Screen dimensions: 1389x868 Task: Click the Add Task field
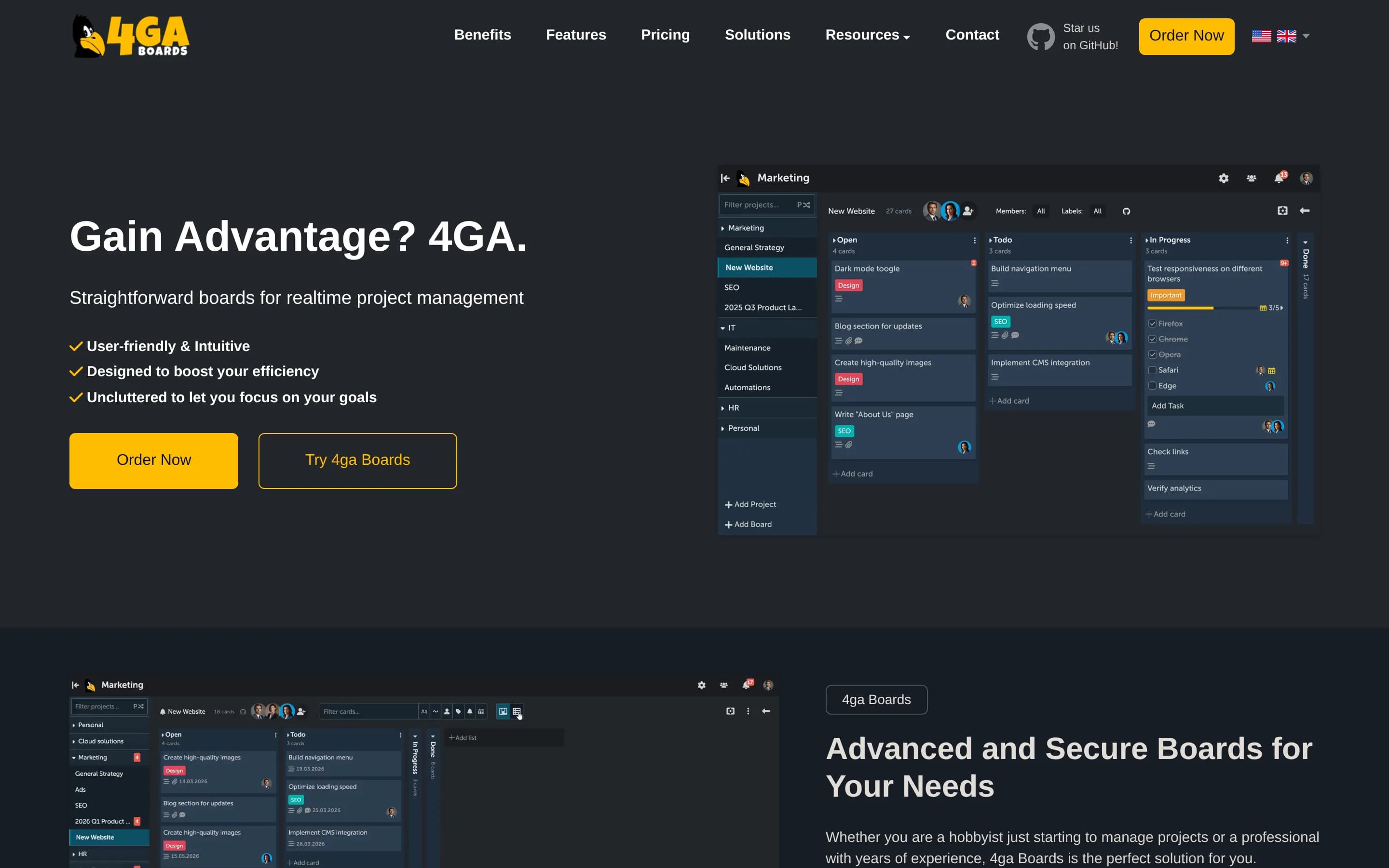(1215, 406)
